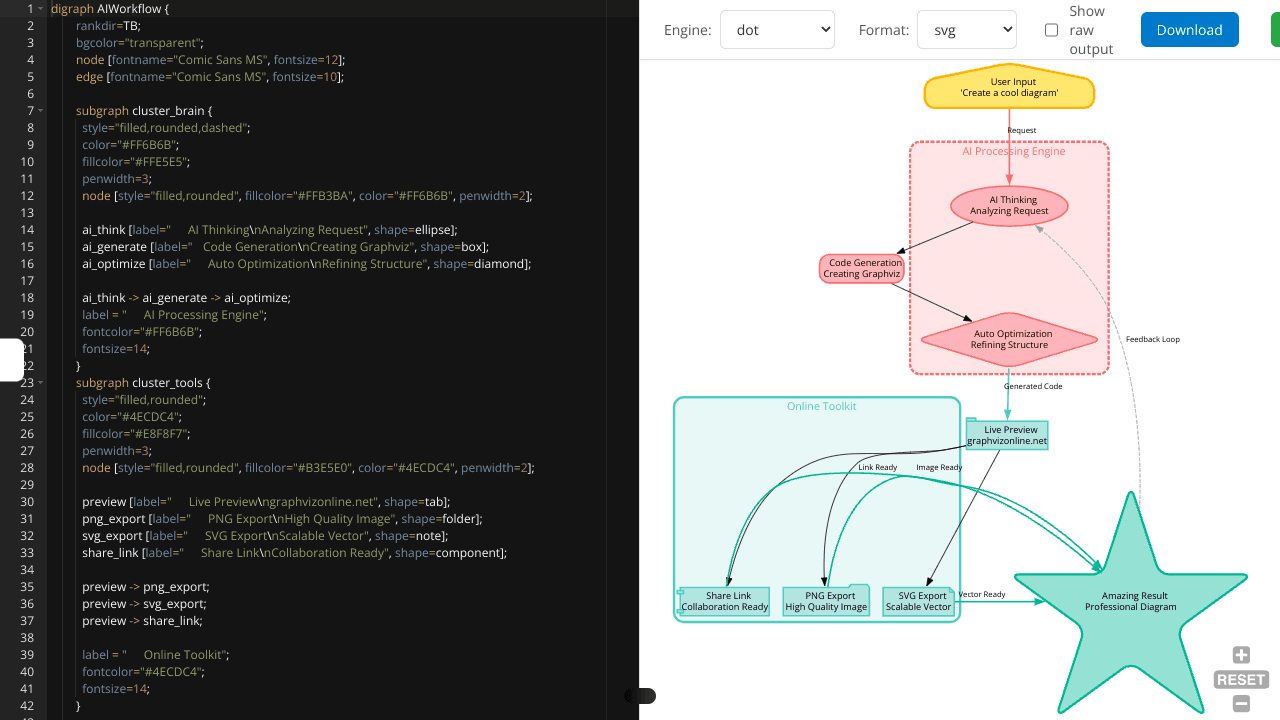The width and height of the screenshot is (1280, 720).
Task: Select the Share Link component node
Action: 724,601
